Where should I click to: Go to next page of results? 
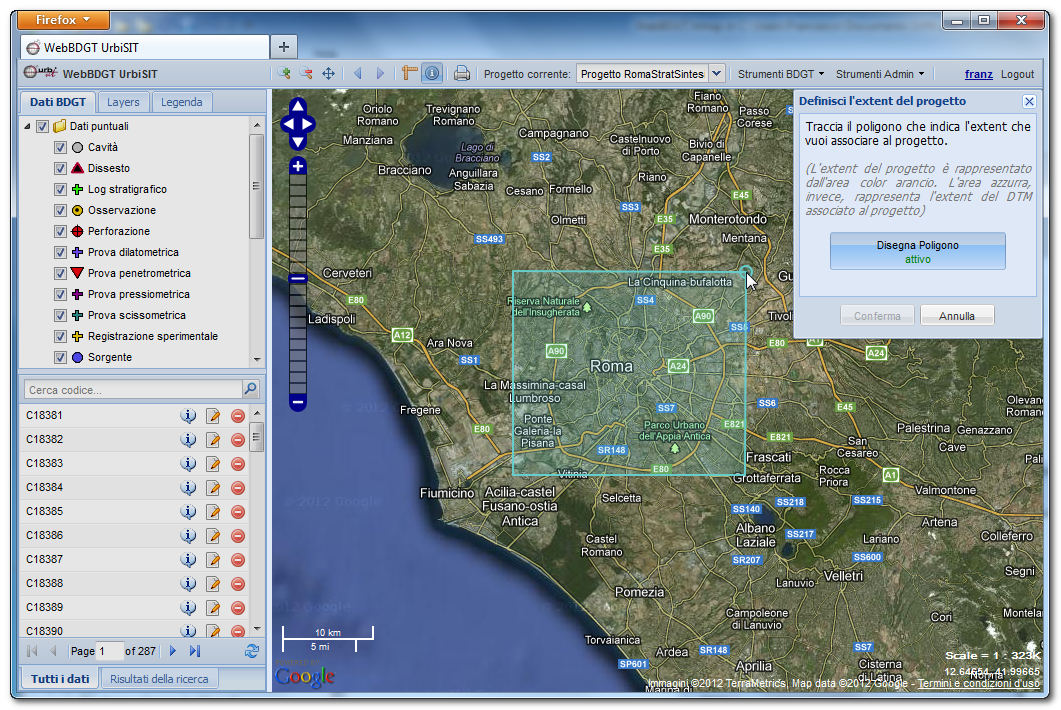tap(173, 651)
